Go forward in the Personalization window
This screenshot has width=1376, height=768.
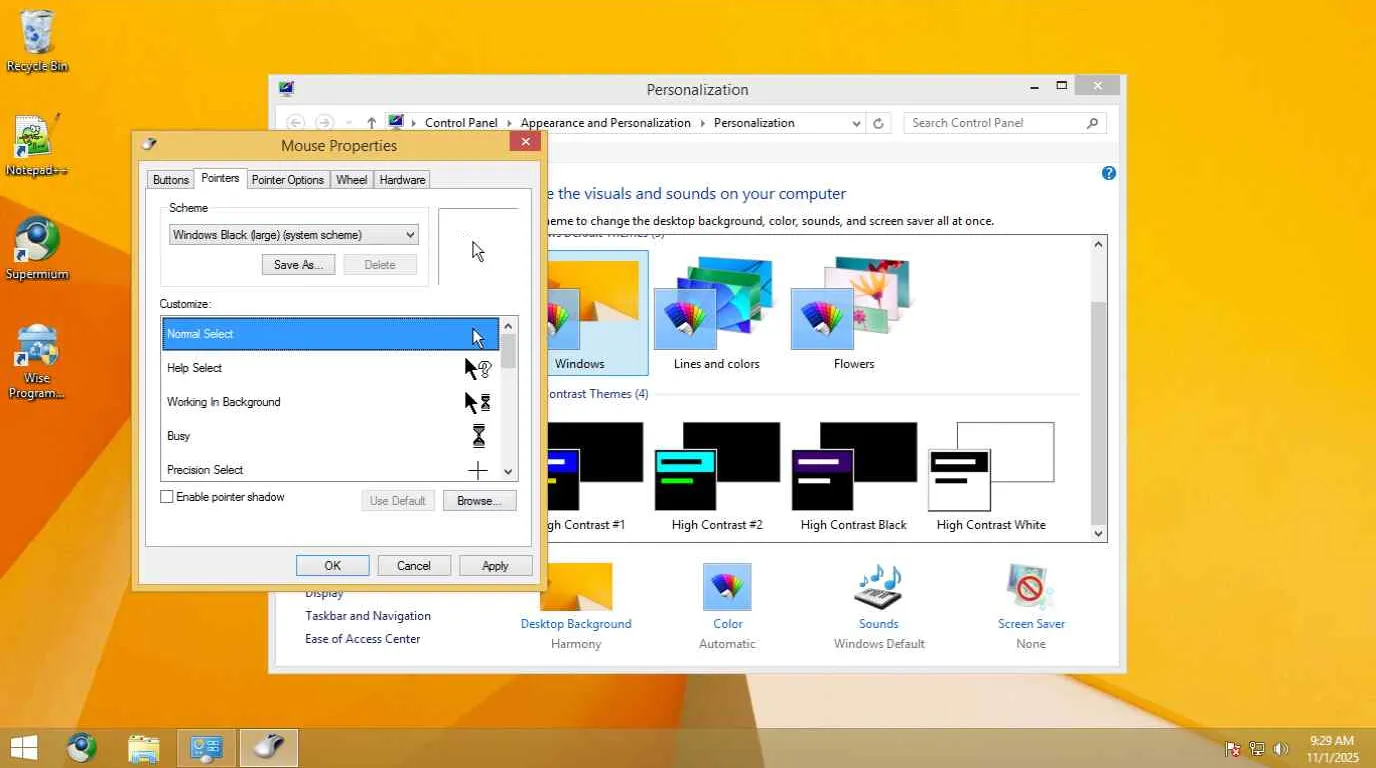[324, 123]
